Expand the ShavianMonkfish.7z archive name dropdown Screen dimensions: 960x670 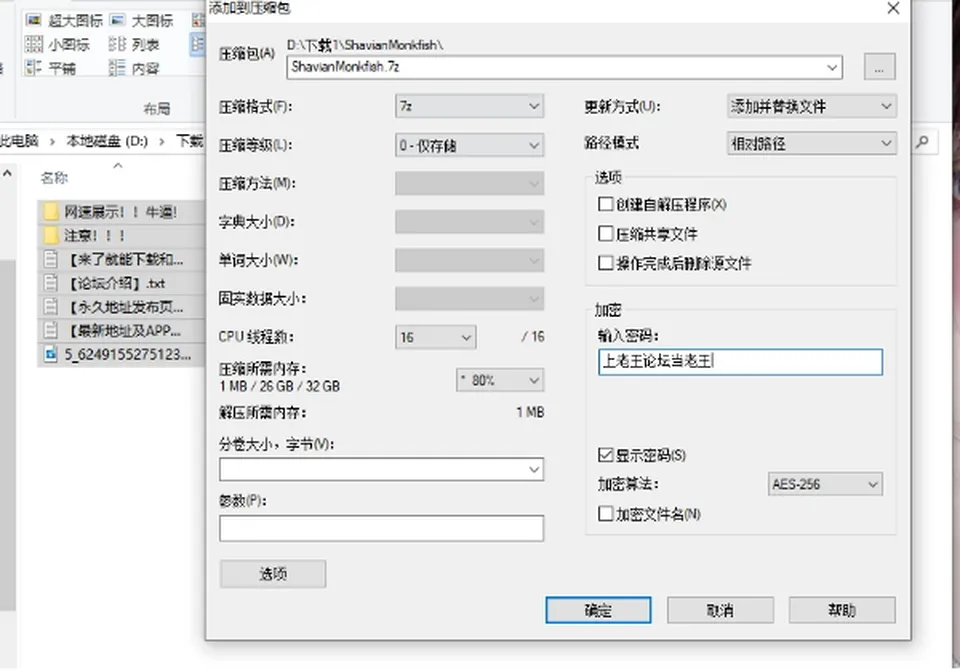[831, 67]
